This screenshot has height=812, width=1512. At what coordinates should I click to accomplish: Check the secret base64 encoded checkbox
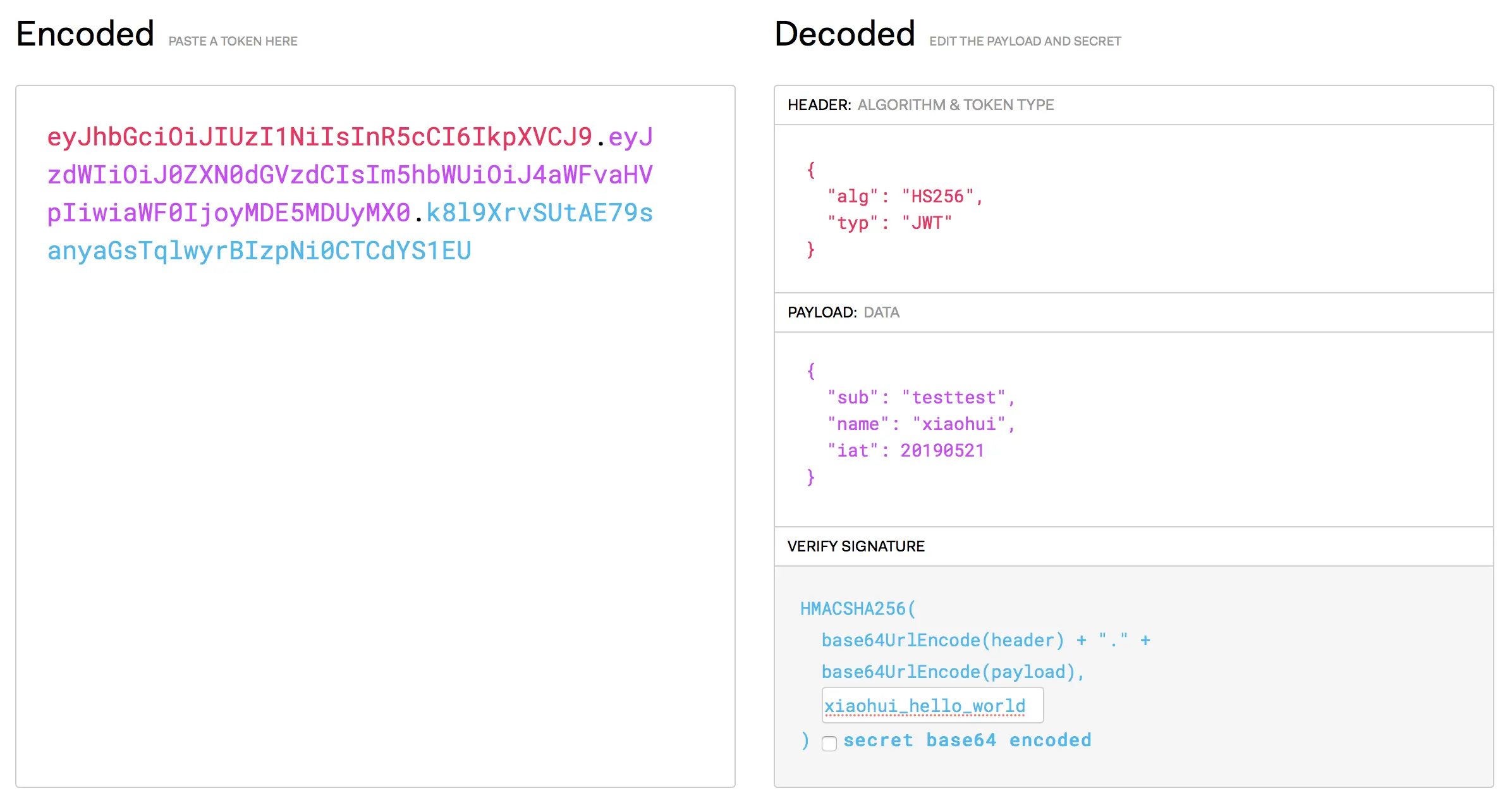click(x=829, y=743)
